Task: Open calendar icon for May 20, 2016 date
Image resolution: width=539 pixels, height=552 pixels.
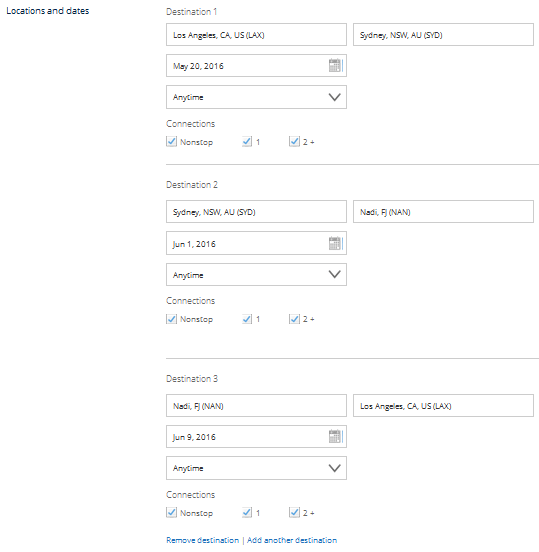Action: pos(335,65)
